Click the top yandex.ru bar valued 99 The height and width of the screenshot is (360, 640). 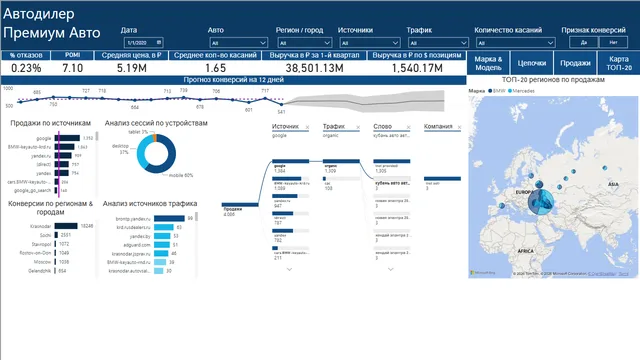169,219
